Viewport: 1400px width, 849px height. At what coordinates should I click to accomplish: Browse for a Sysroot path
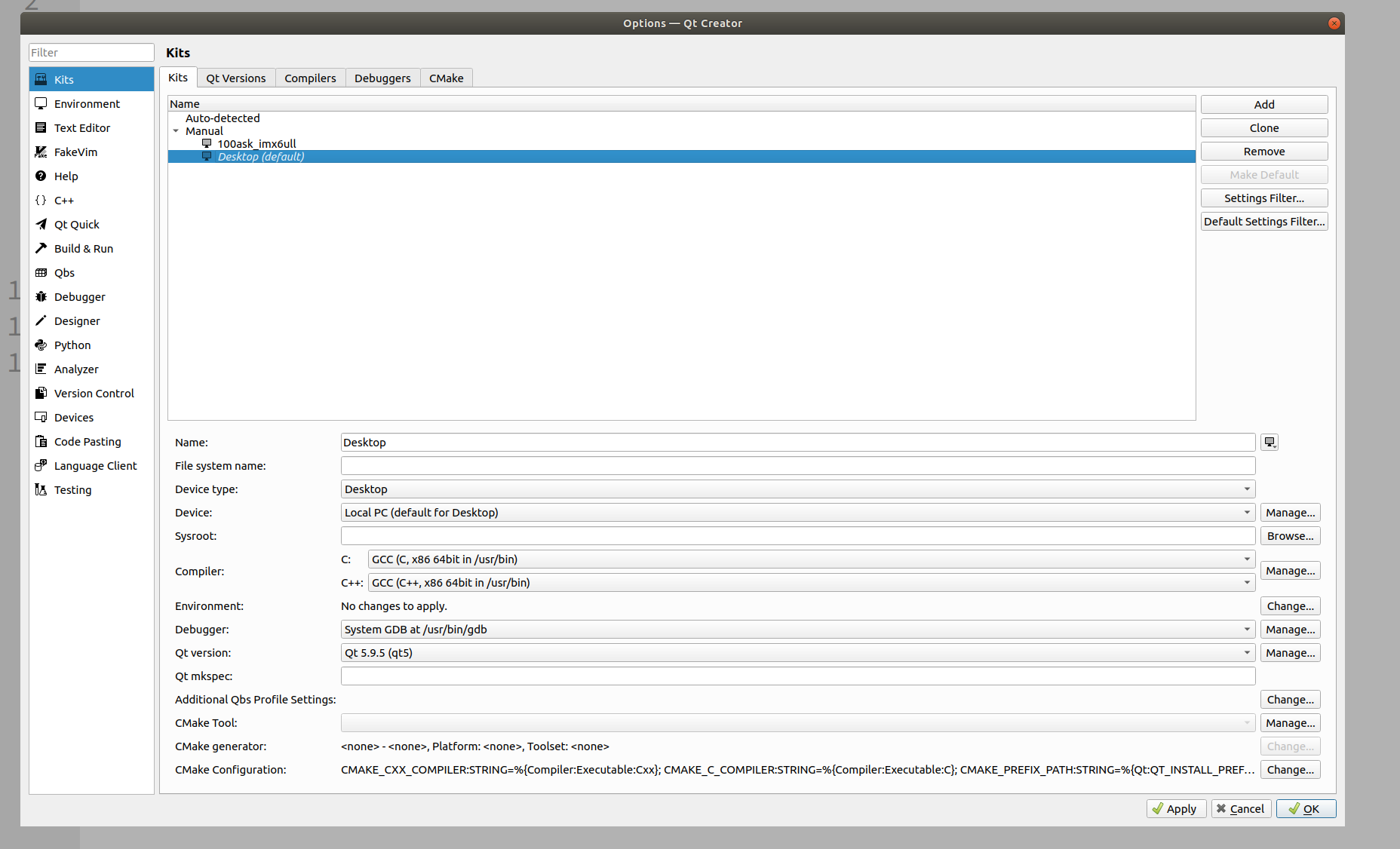[1291, 536]
